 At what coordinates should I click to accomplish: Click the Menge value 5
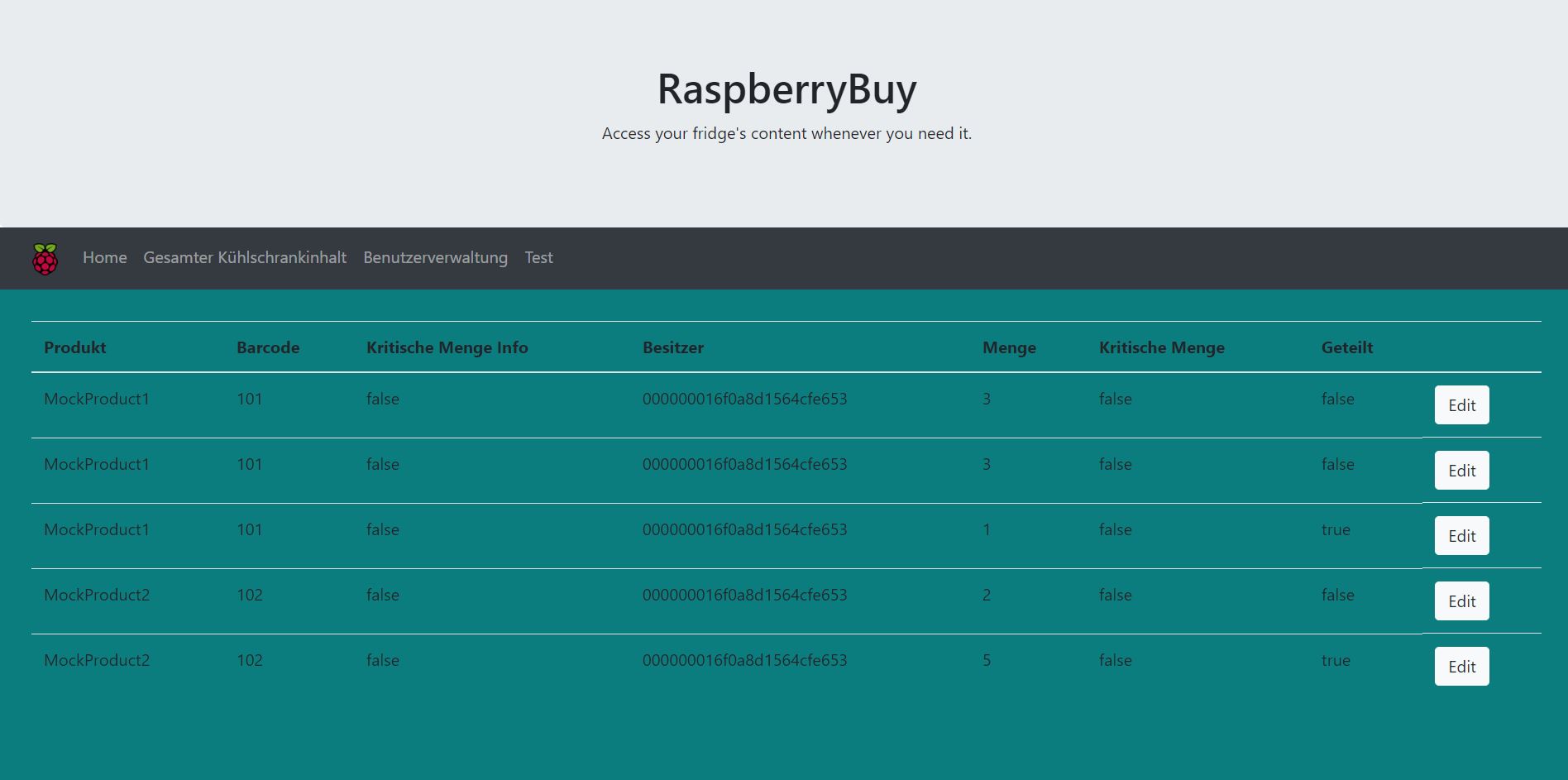[x=987, y=660]
